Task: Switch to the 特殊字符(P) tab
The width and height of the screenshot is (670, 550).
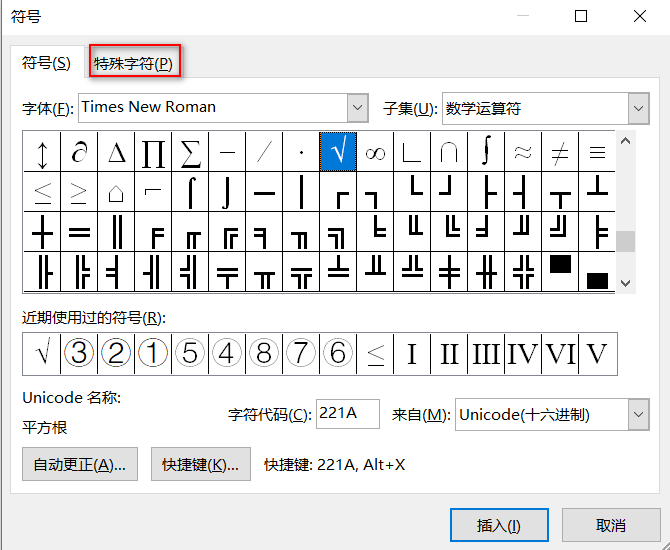Action: [x=133, y=64]
